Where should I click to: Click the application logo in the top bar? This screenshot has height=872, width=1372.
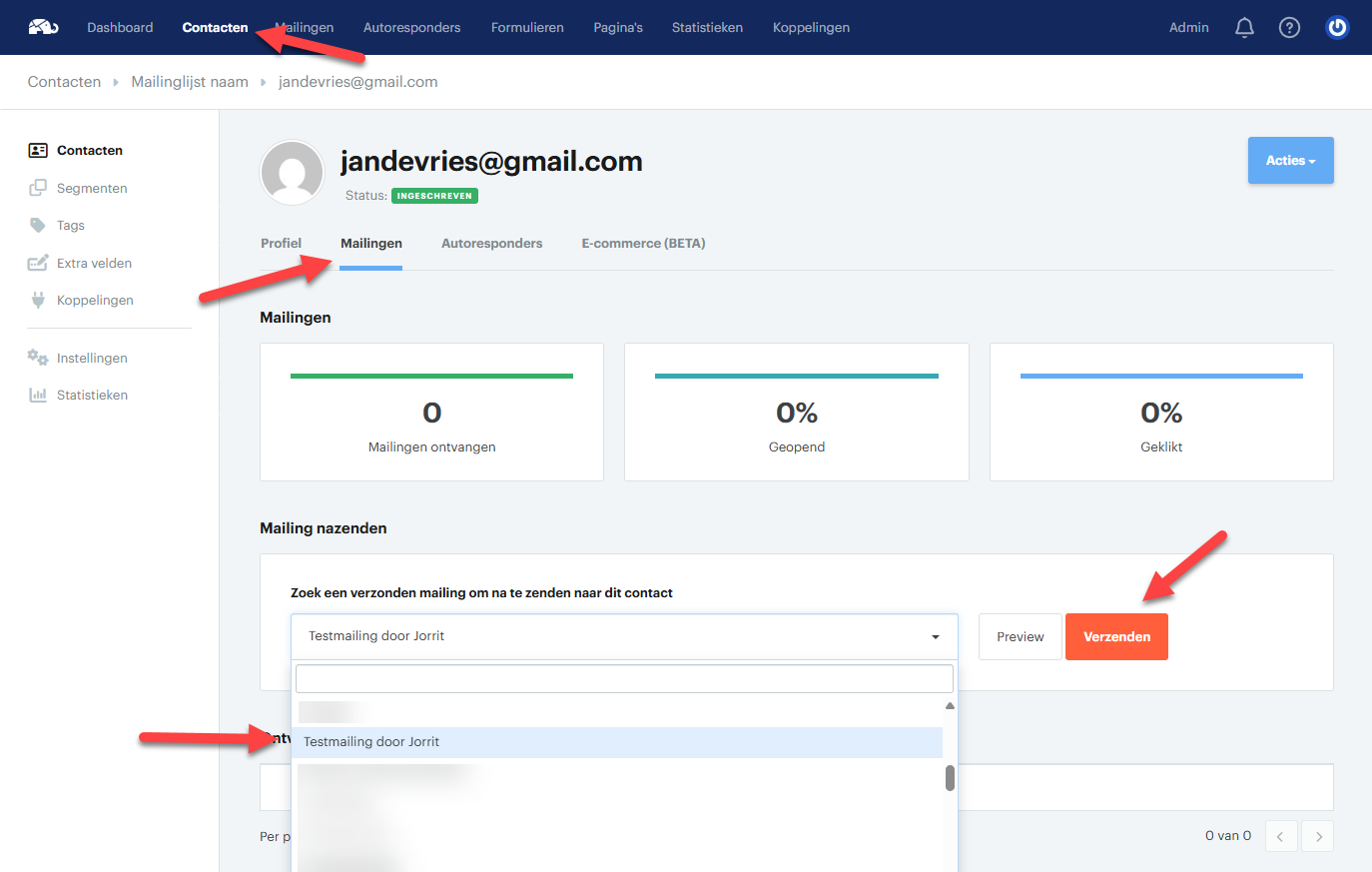(43, 27)
